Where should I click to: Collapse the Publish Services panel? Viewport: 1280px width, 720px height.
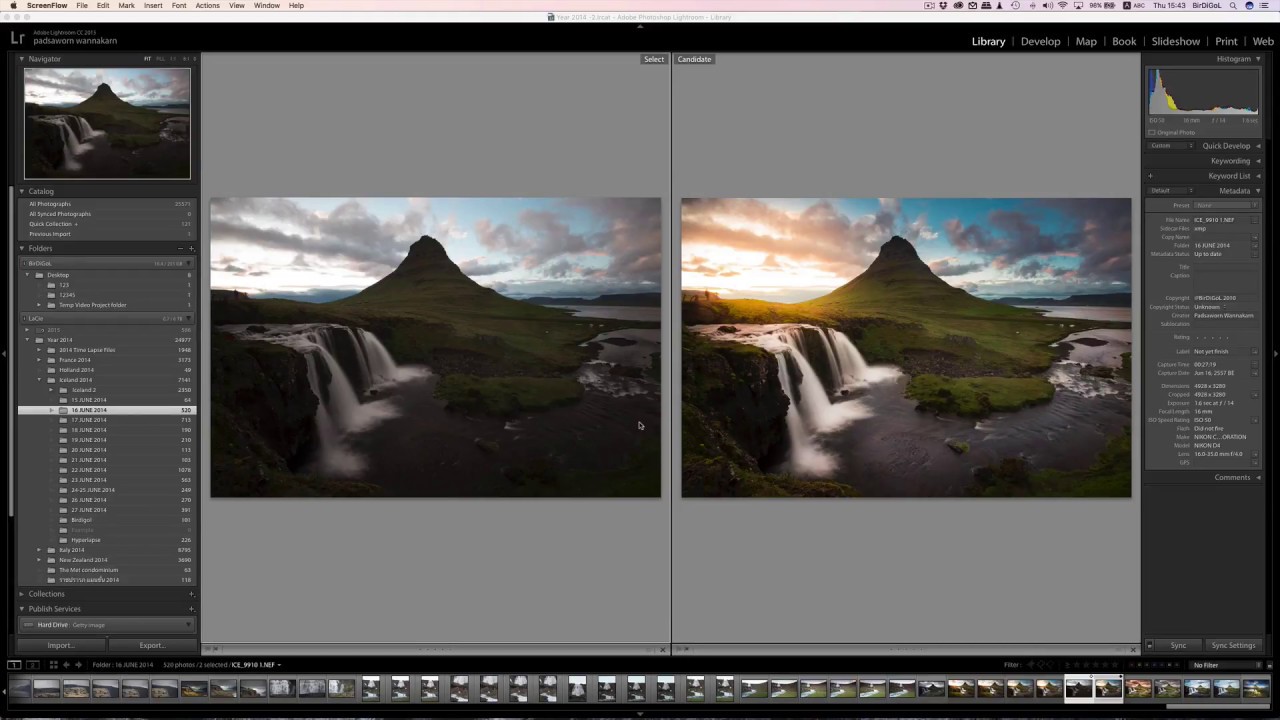pyautogui.click(x=22, y=609)
